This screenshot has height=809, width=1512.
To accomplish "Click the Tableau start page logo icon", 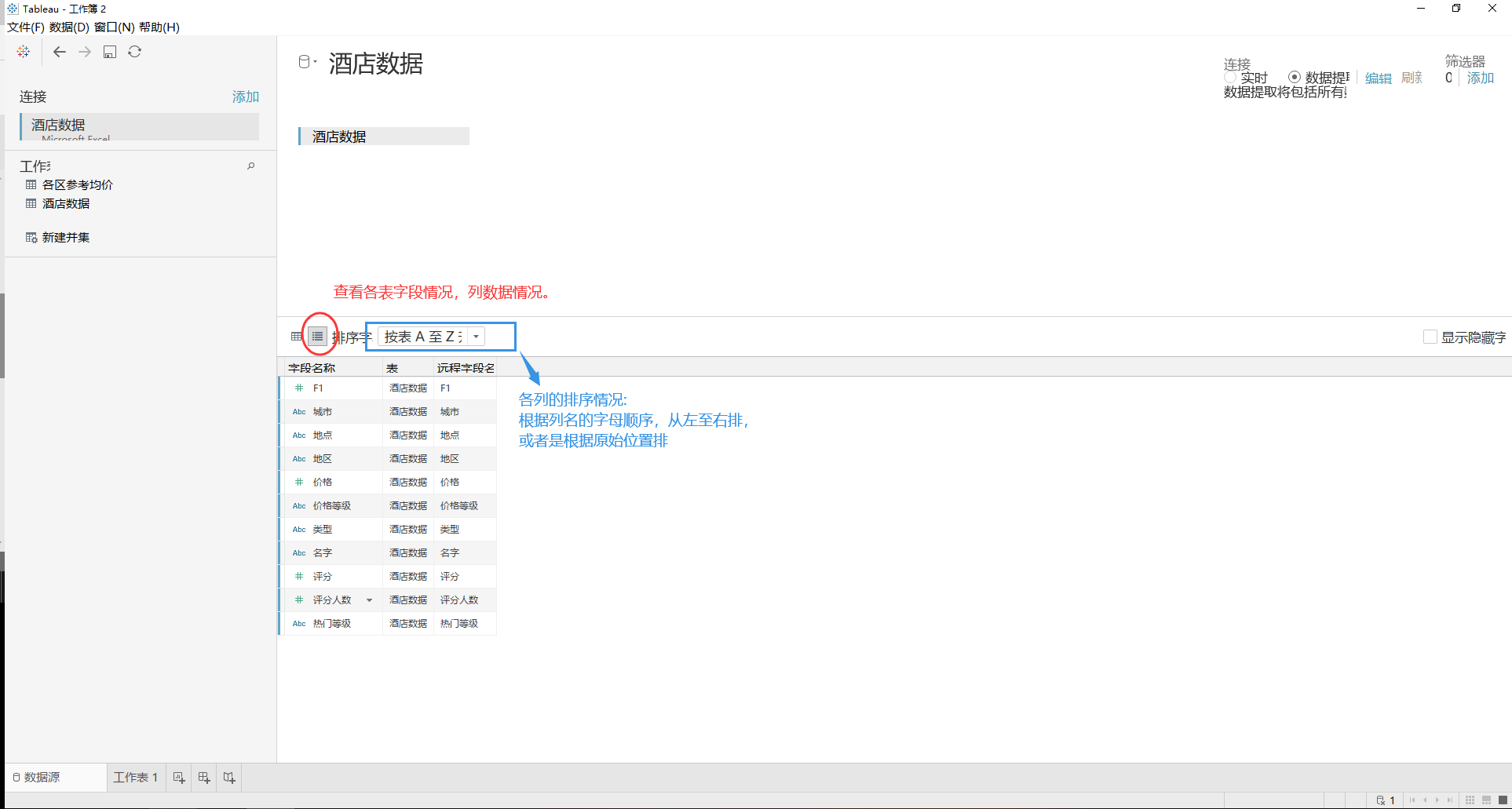I will pos(24,52).
